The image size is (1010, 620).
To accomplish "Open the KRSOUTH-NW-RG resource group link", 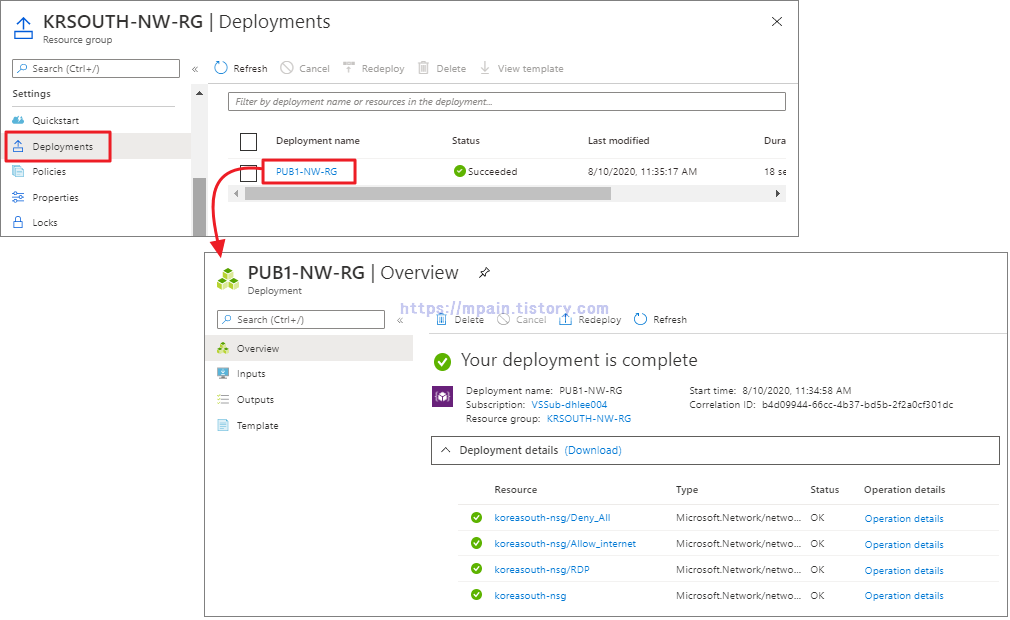I will [589, 418].
